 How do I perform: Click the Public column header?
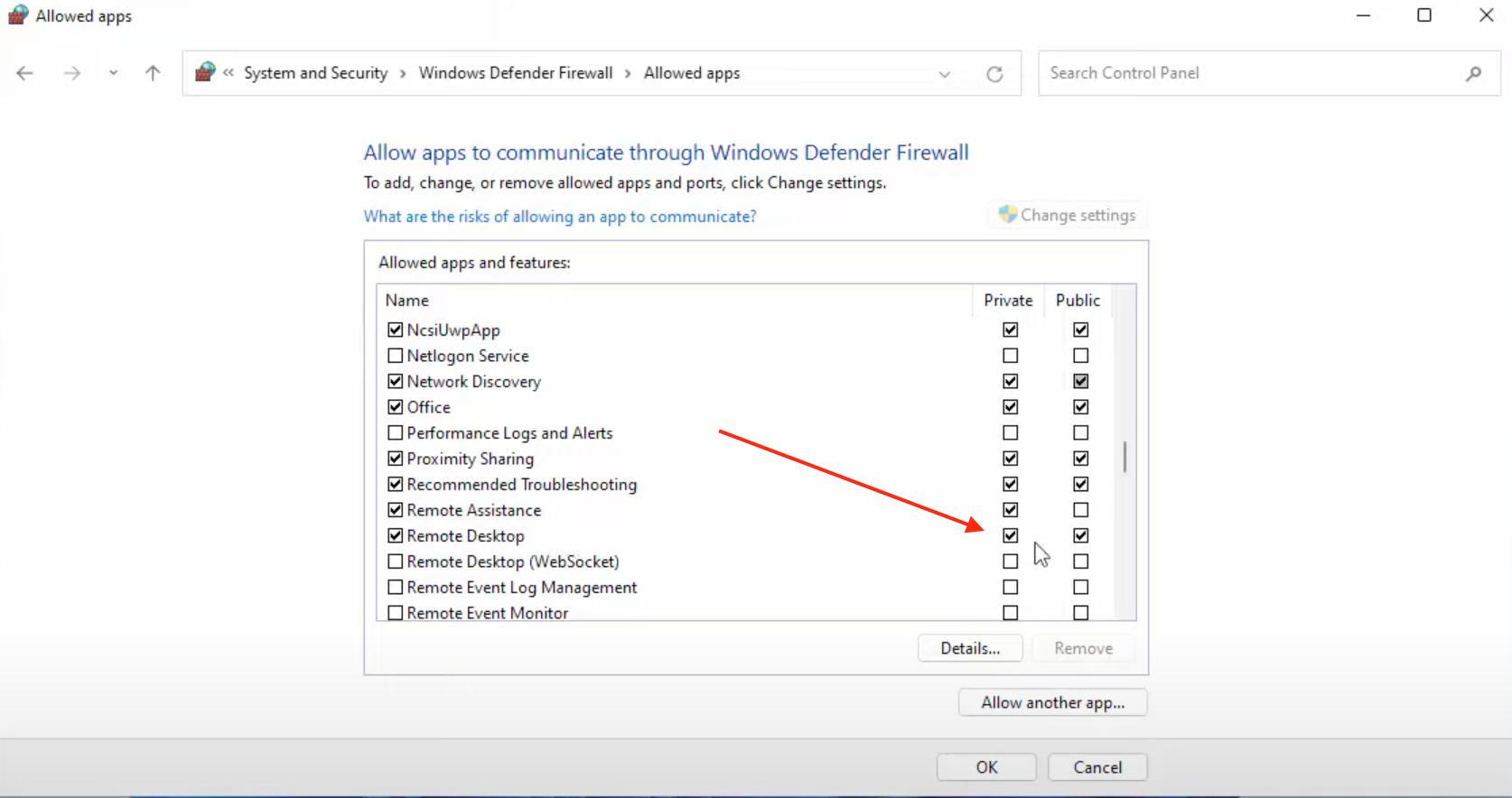coord(1078,301)
